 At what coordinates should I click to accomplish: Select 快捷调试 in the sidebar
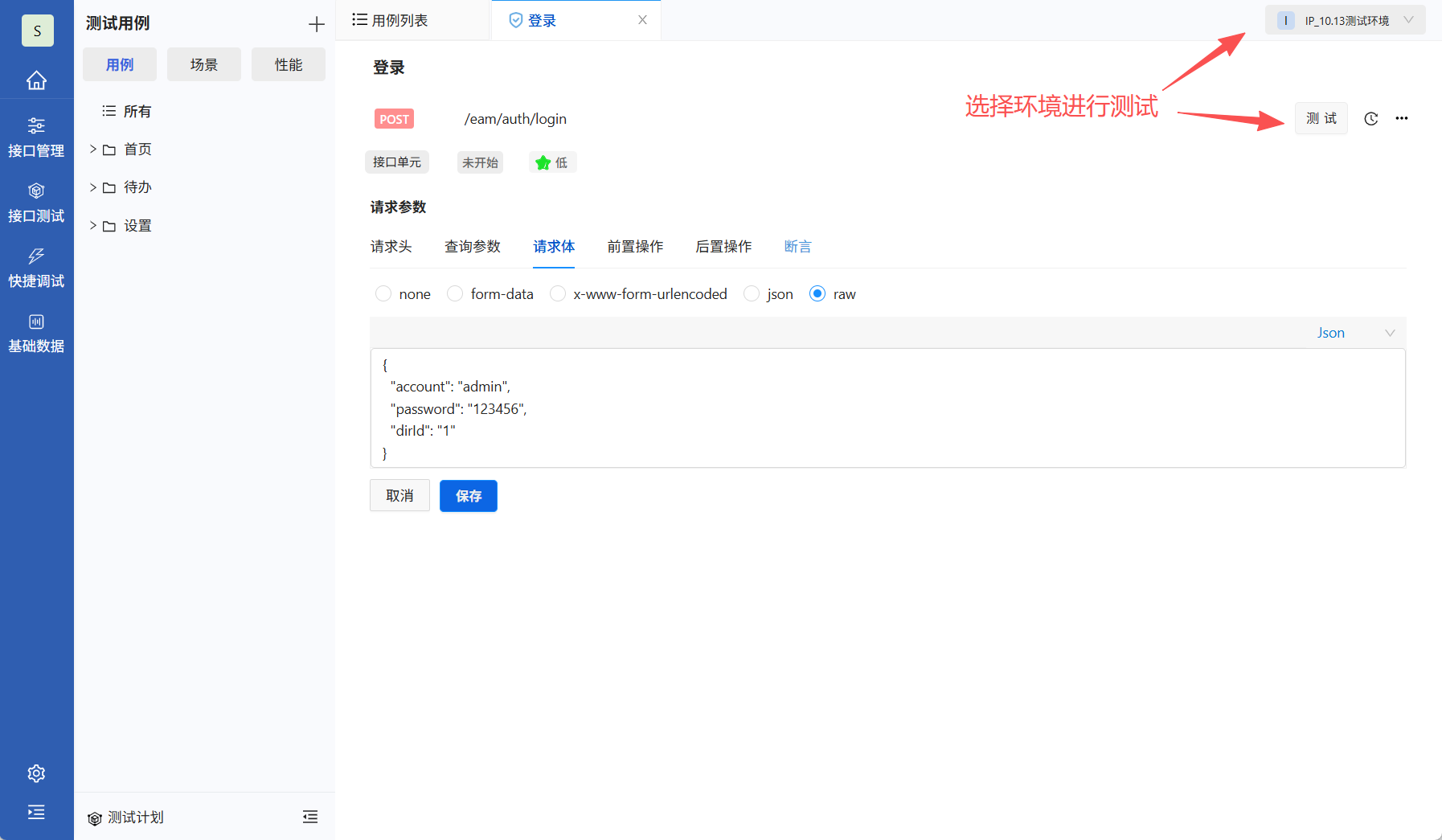coord(36,268)
